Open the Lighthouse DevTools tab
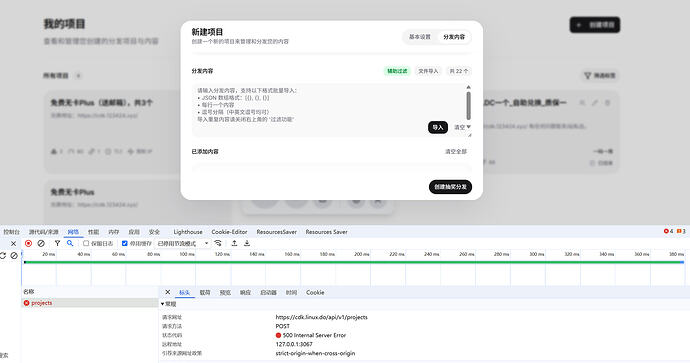The width and height of the screenshot is (690, 363). (188, 232)
